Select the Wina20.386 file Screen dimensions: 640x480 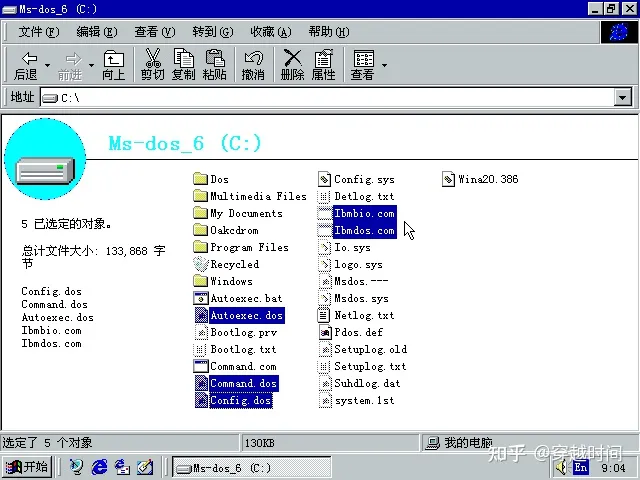[480, 179]
